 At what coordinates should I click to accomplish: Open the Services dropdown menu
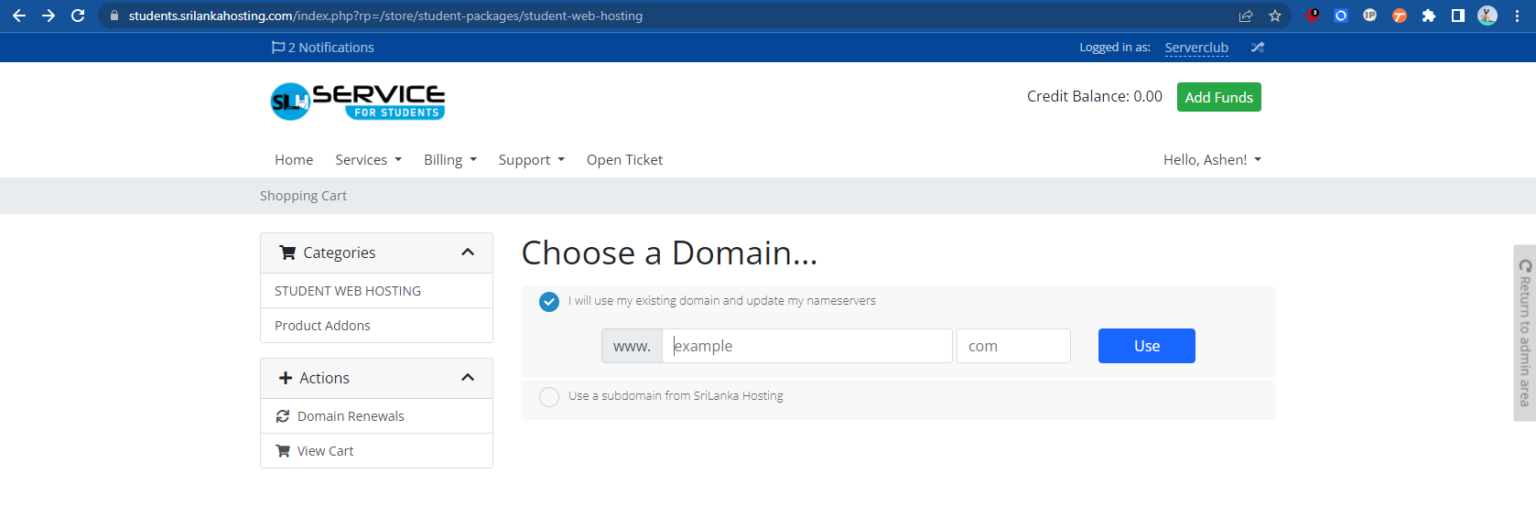click(x=368, y=160)
